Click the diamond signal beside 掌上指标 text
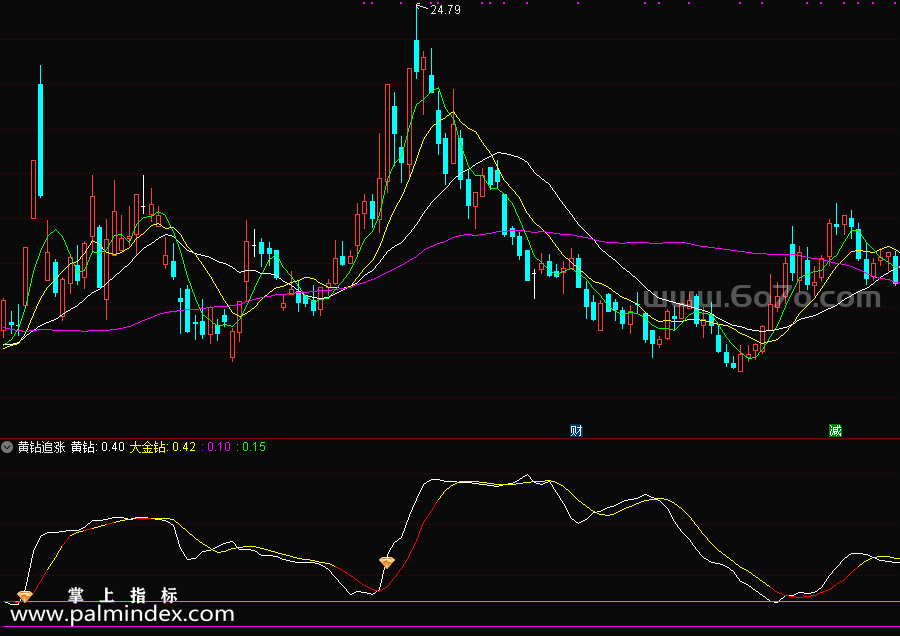The image size is (900, 636). [x=24, y=596]
